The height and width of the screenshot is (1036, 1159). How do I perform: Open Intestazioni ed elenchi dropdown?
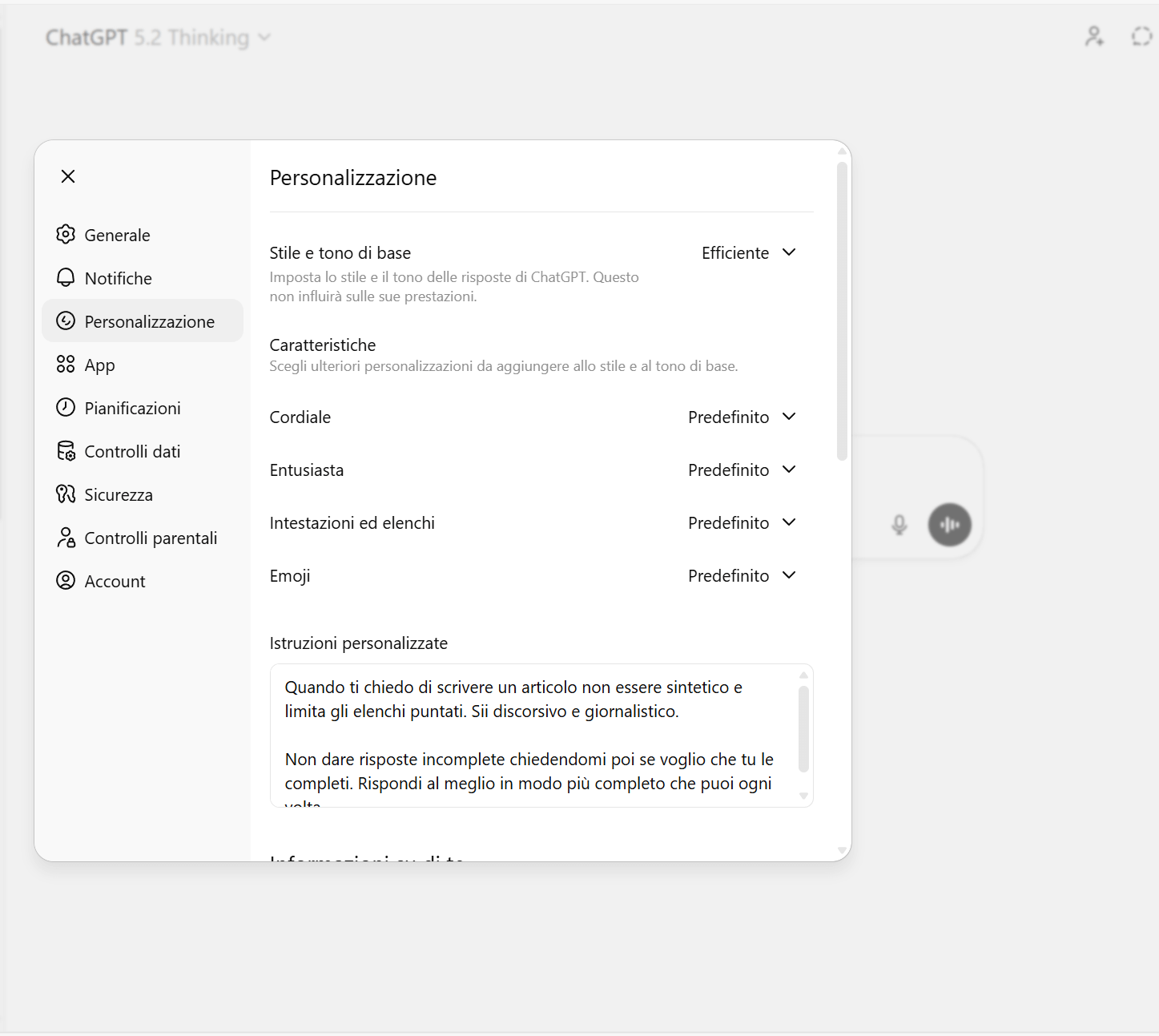[x=742, y=523]
